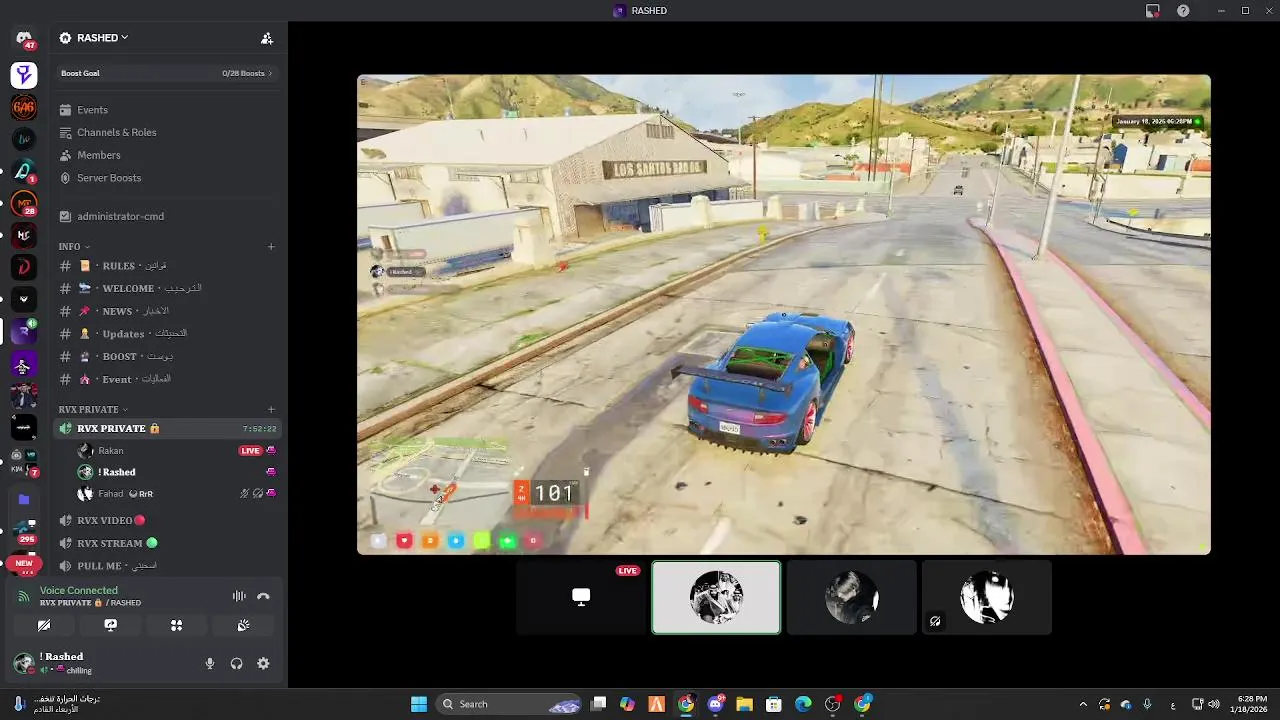Image resolution: width=1280 pixels, height=720 pixels.
Task: Open the Events item
Action: click(166, 110)
